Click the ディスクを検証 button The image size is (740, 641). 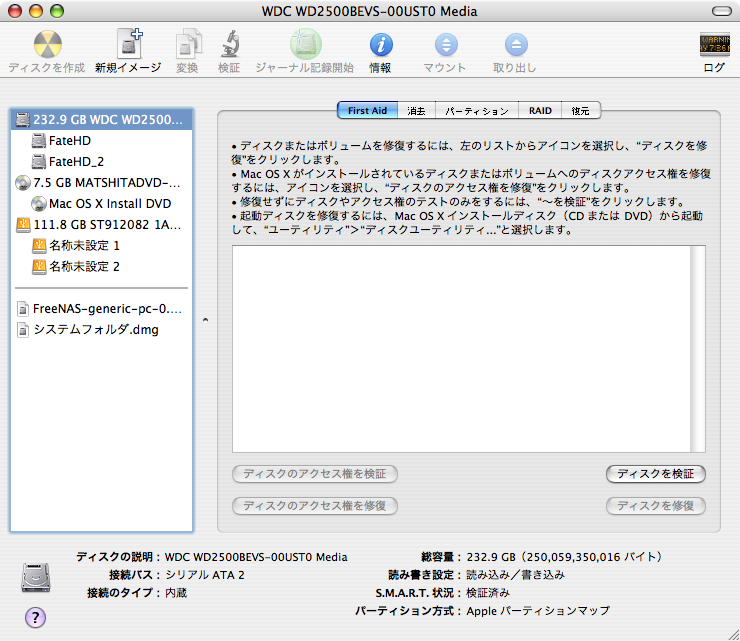click(656, 474)
